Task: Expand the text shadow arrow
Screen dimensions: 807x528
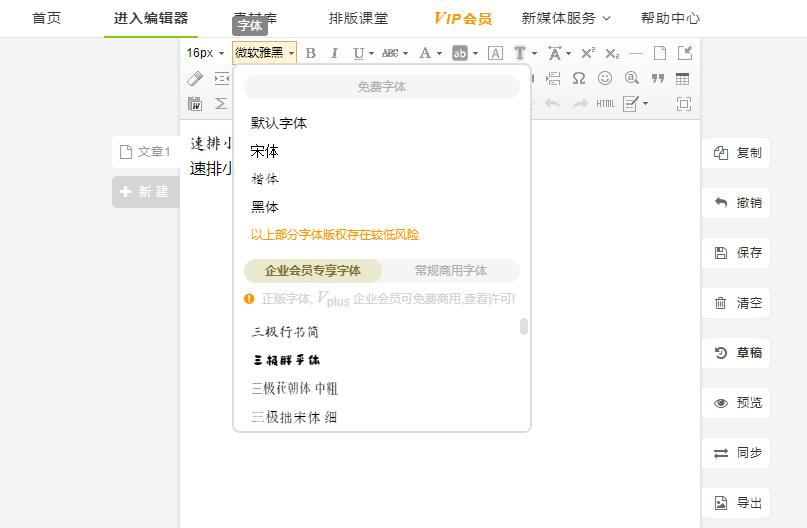Action: (534, 54)
